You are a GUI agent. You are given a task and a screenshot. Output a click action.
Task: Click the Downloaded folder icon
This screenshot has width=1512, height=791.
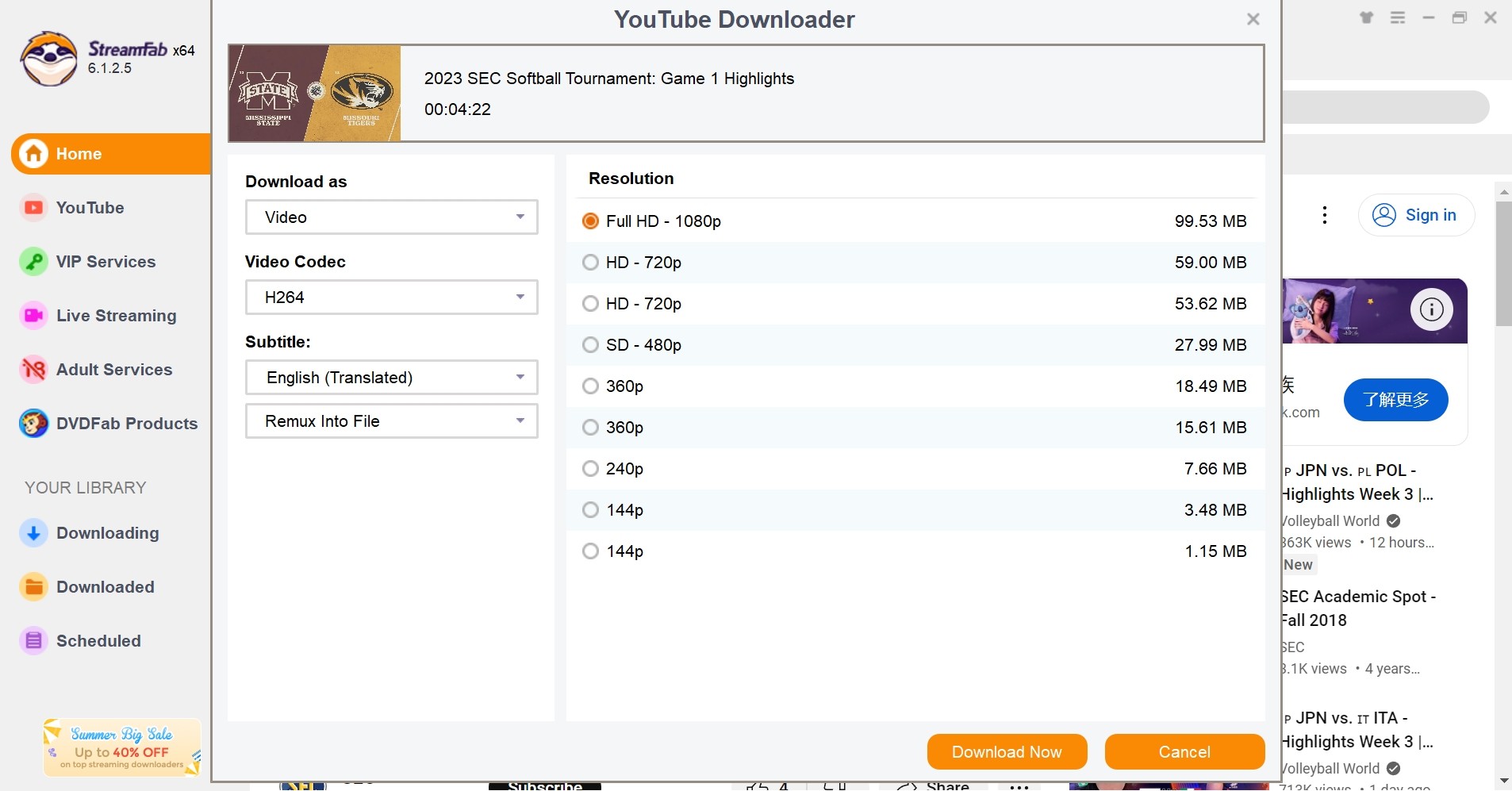click(x=33, y=587)
